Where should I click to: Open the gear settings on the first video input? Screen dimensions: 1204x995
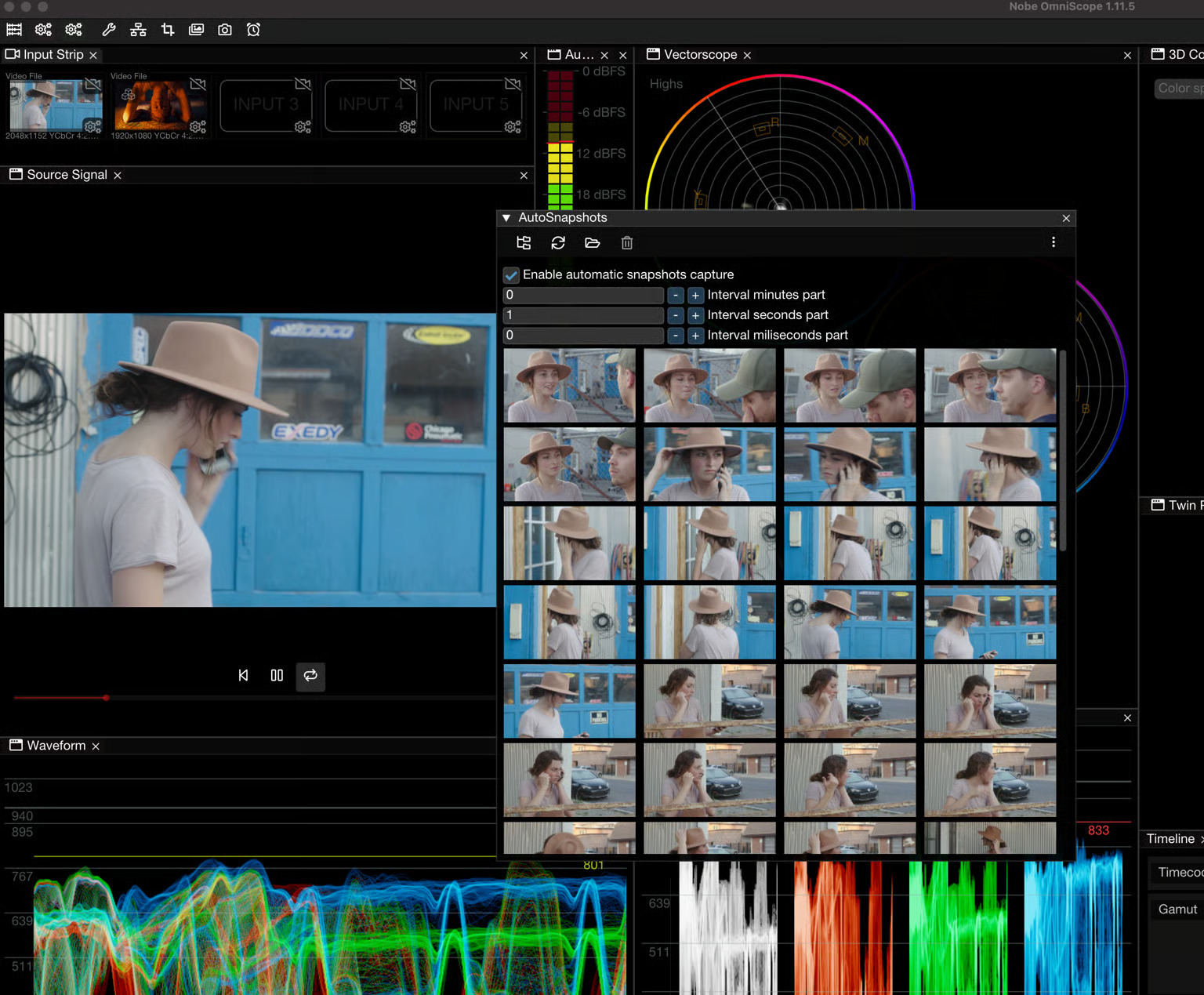[x=92, y=127]
